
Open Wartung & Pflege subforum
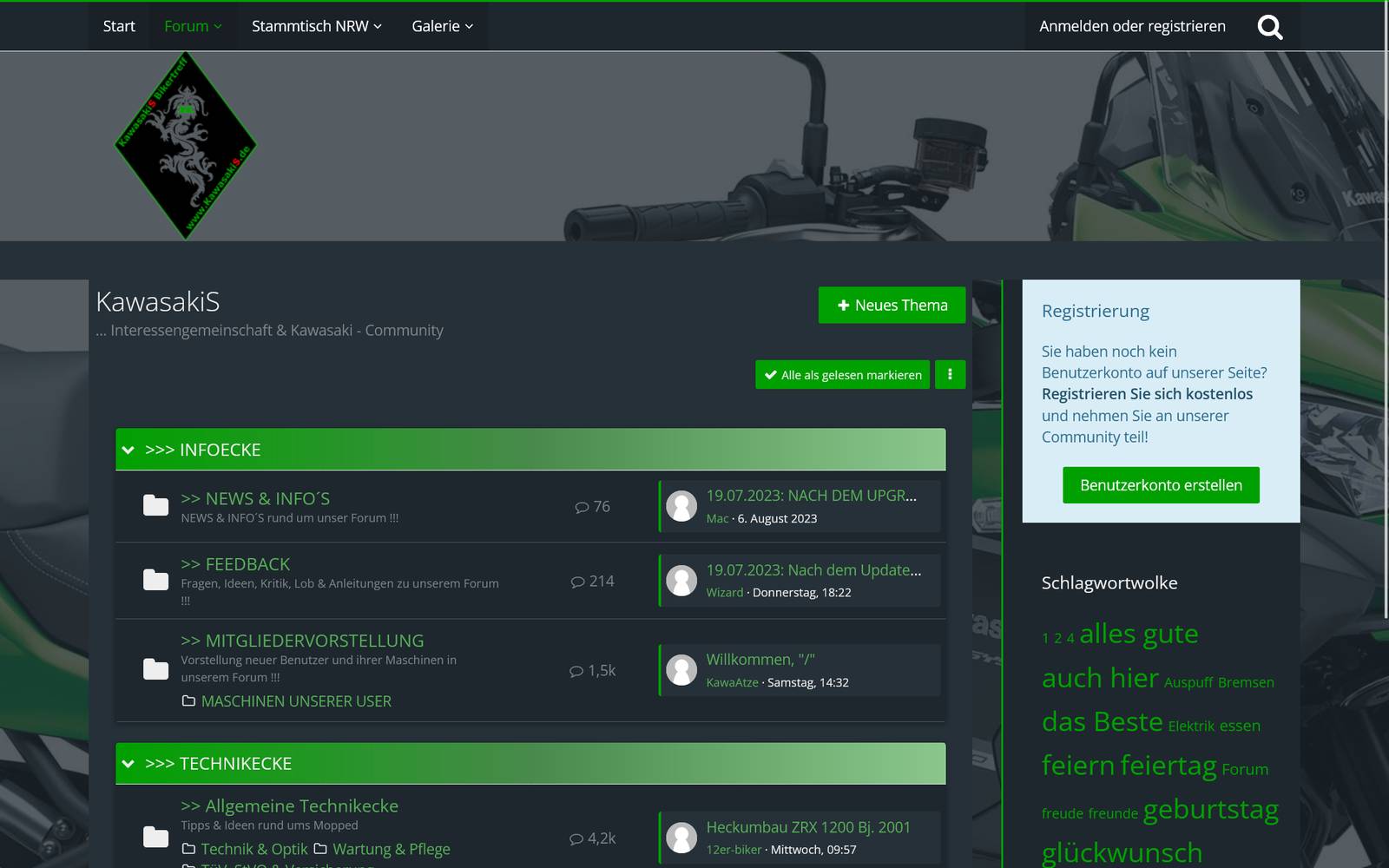392,849
